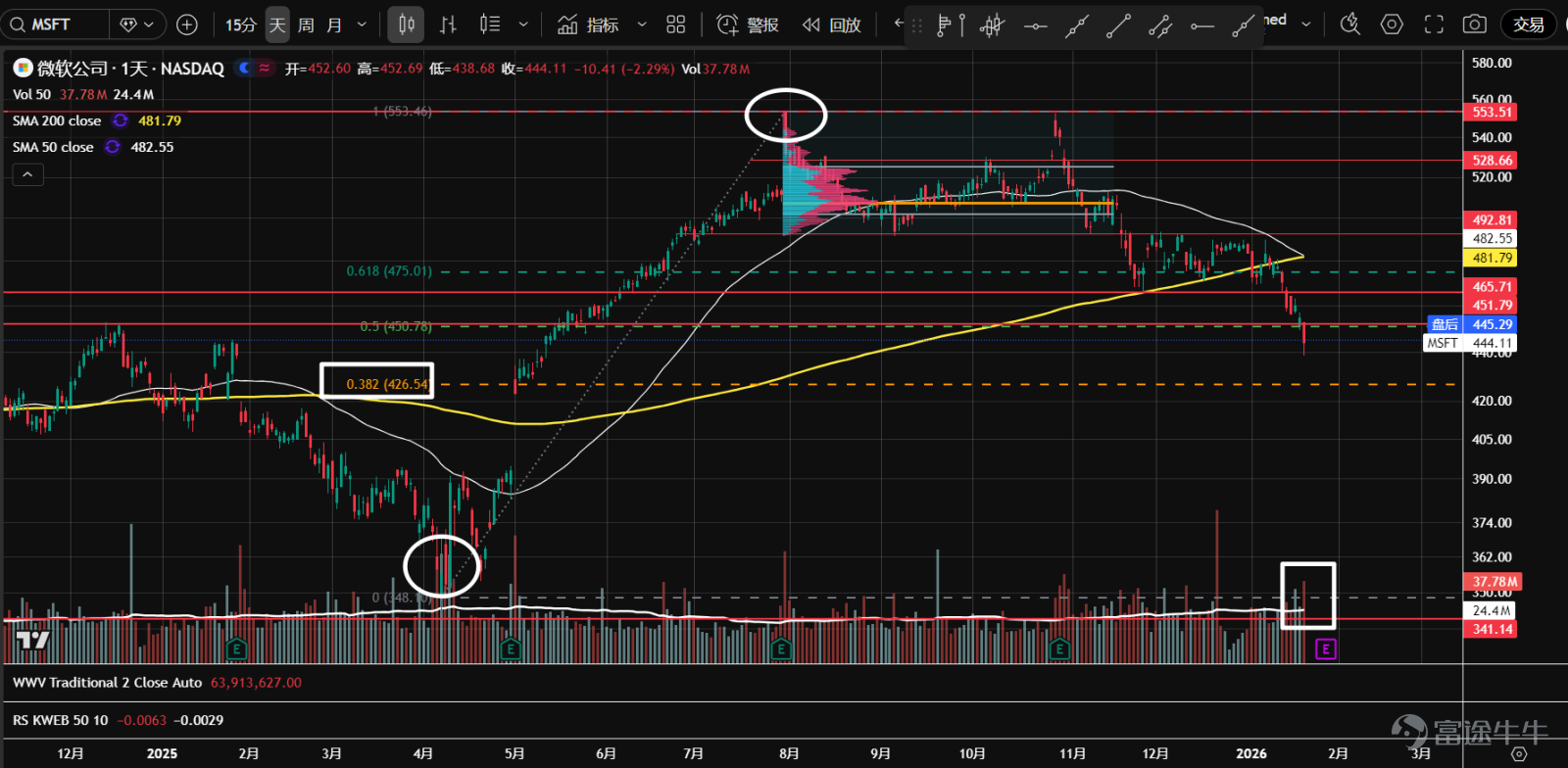Viewport: 1568px width, 768px height.
Task: Collapse the indicator legend chevron
Action: (27, 174)
